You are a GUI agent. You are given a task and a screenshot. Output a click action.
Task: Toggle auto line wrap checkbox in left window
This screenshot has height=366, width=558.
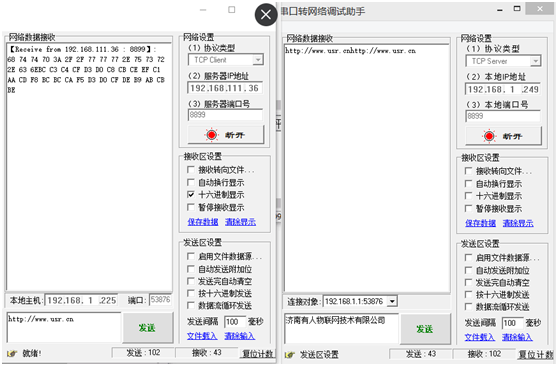[191, 182]
